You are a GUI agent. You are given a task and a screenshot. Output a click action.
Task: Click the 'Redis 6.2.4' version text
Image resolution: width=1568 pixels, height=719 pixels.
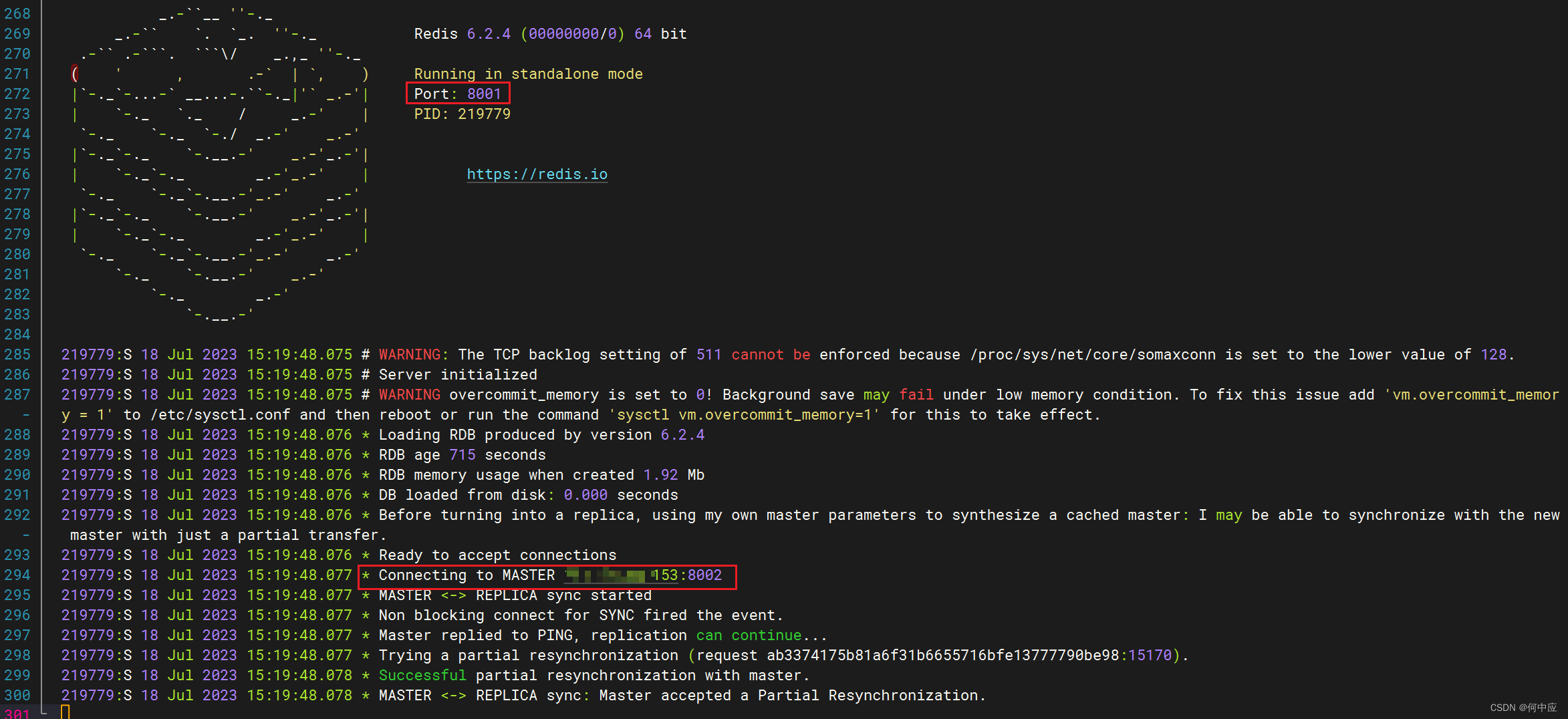click(462, 34)
